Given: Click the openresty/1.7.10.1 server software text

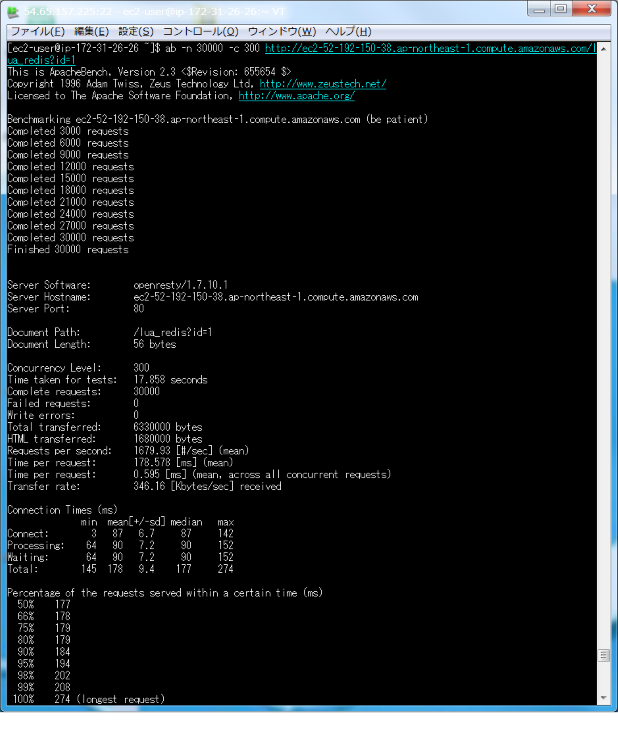Looking at the screenshot, I should (176, 285).
